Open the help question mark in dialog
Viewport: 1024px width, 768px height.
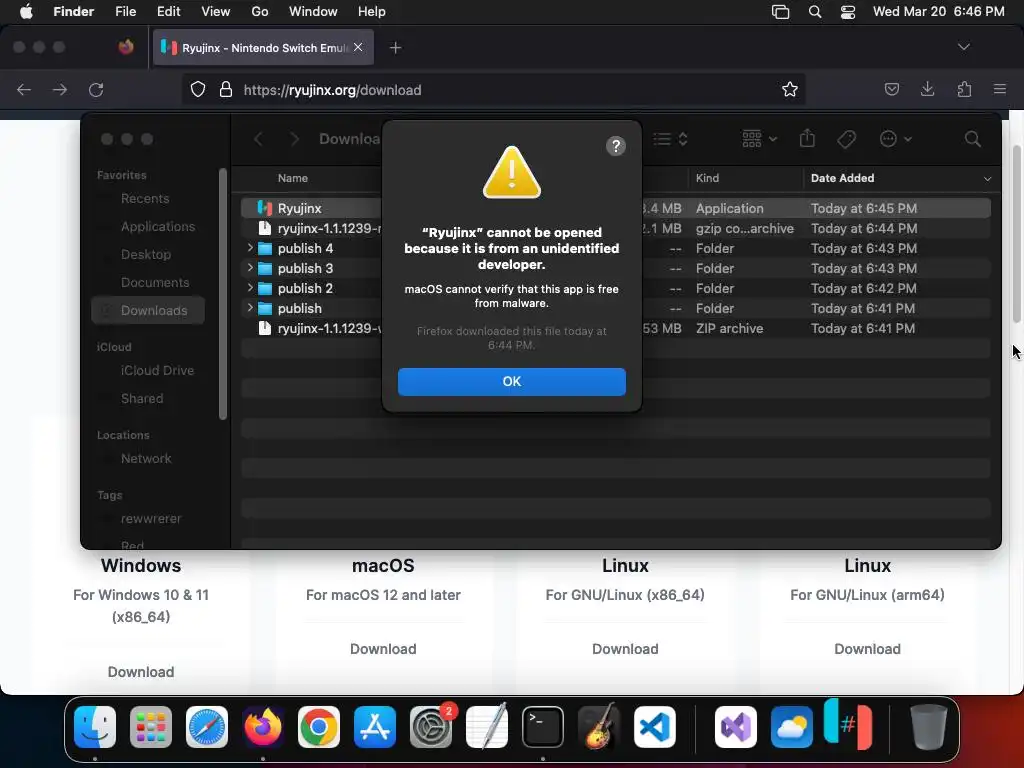(x=615, y=146)
